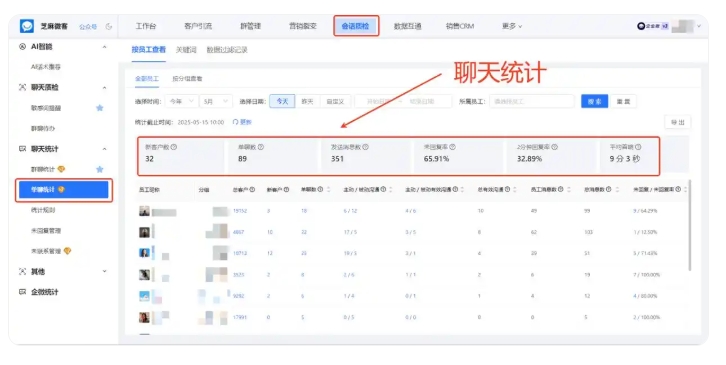Select the 自定义 date option
The image size is (726, 365).
[335, 101]
